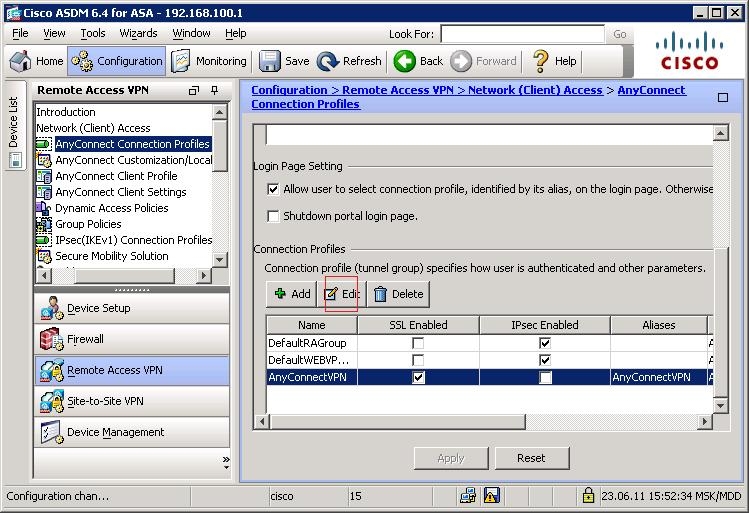Open the Configuration view
This screenshot has width=749, height=513.
coord(117,61)
